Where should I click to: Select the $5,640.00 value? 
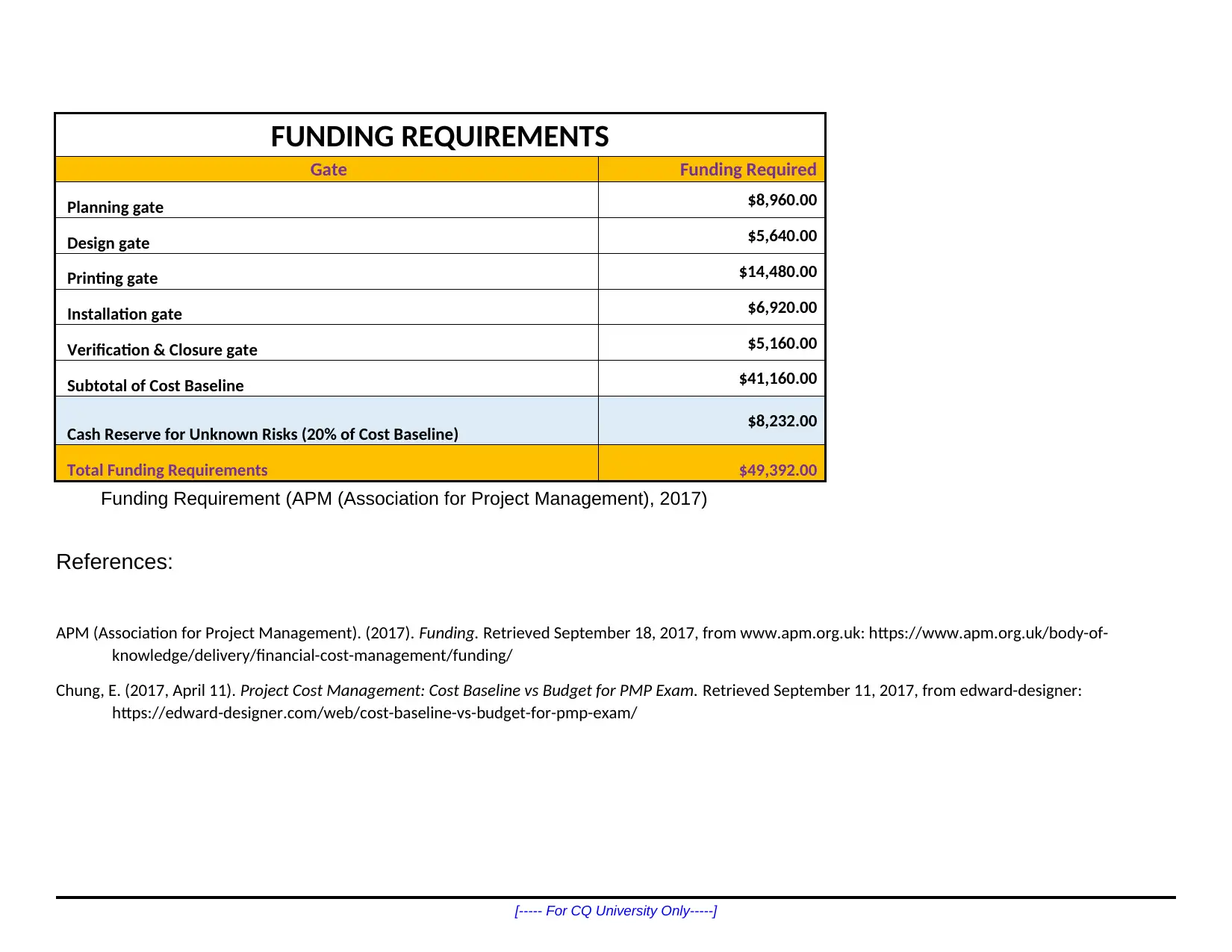point(783,236)
